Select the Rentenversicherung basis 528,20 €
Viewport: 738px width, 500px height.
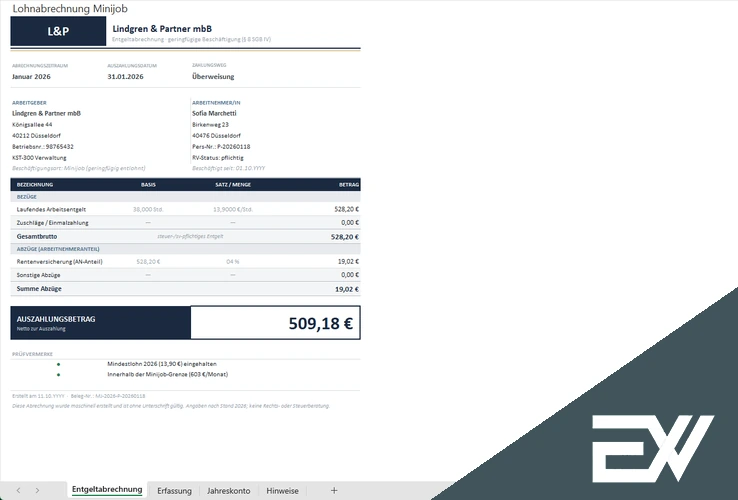point(148,261)
